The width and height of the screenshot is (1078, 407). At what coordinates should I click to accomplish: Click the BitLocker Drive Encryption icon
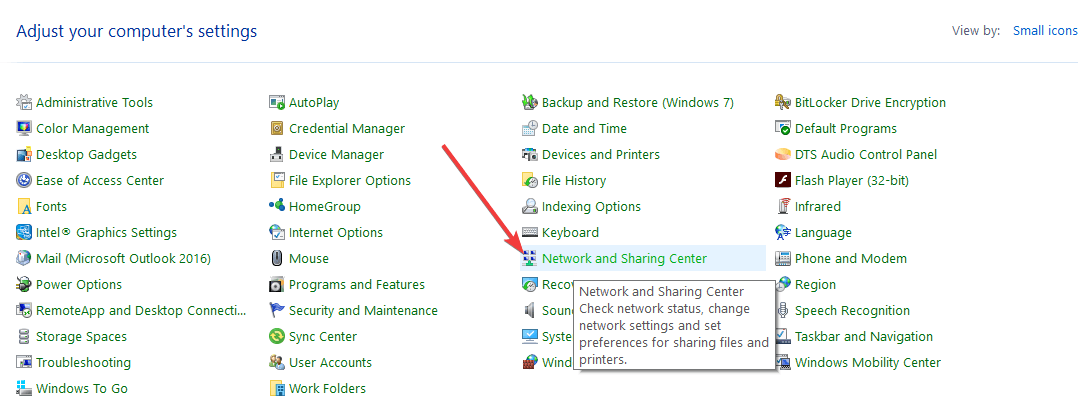(784, 103)
